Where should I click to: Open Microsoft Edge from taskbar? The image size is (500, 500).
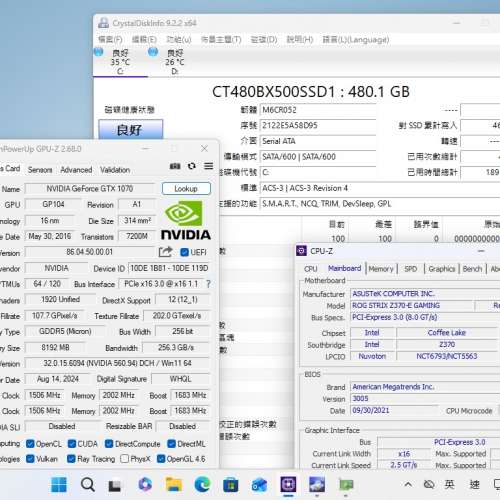(202, 485)
